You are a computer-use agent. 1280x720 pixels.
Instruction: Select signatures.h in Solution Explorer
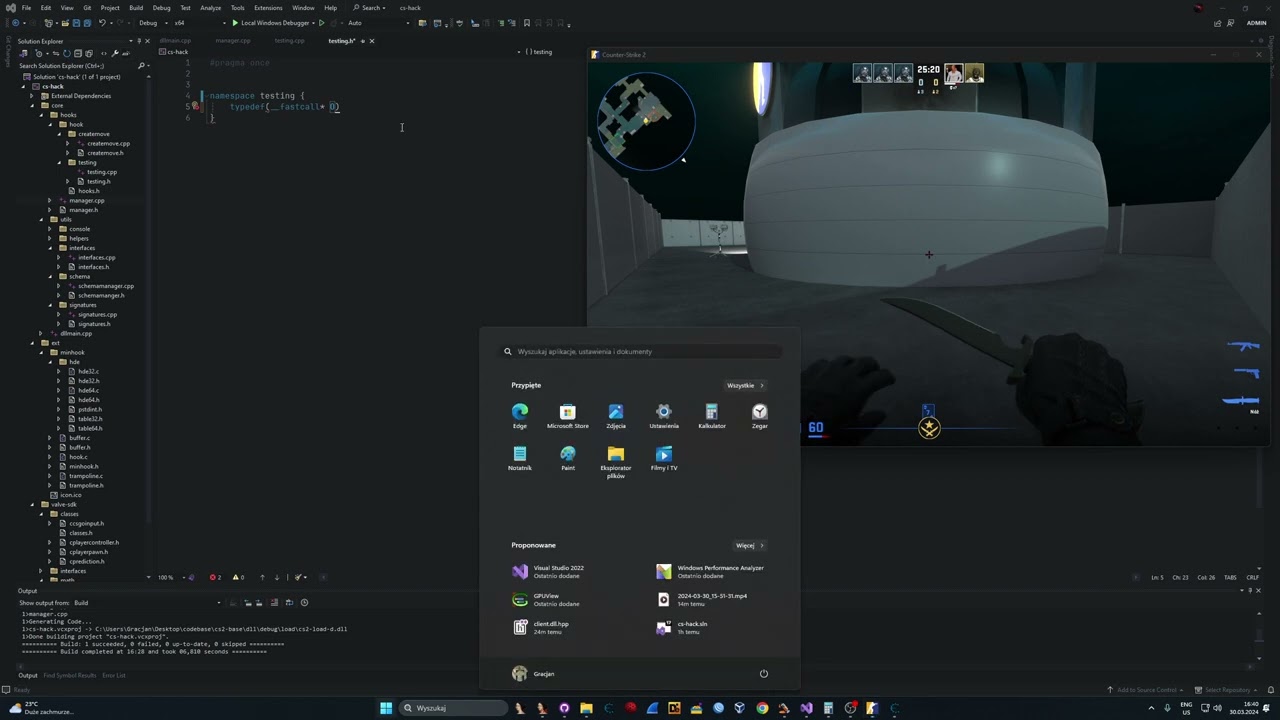94,324
